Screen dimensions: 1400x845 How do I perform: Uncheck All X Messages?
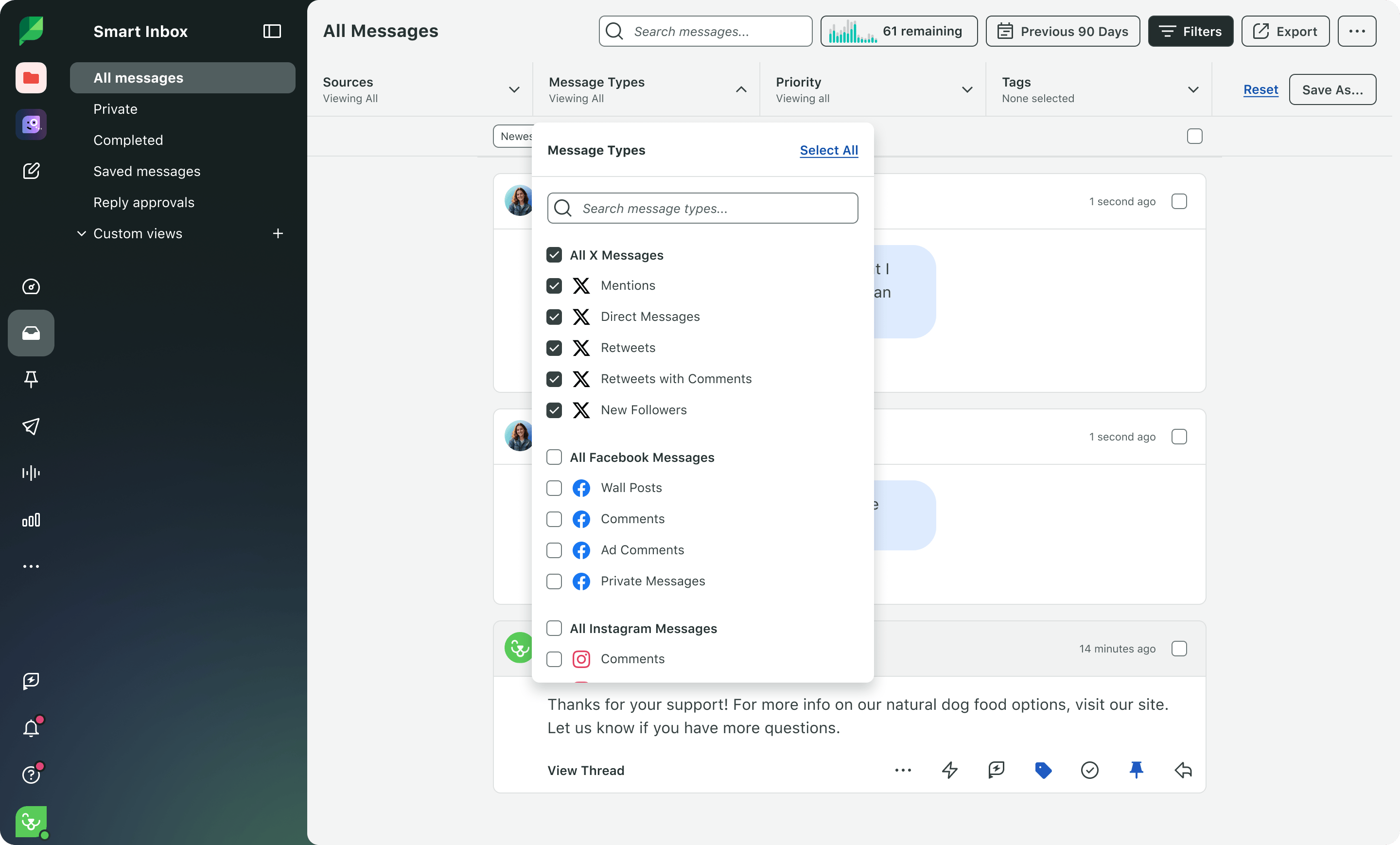point(554,255)
